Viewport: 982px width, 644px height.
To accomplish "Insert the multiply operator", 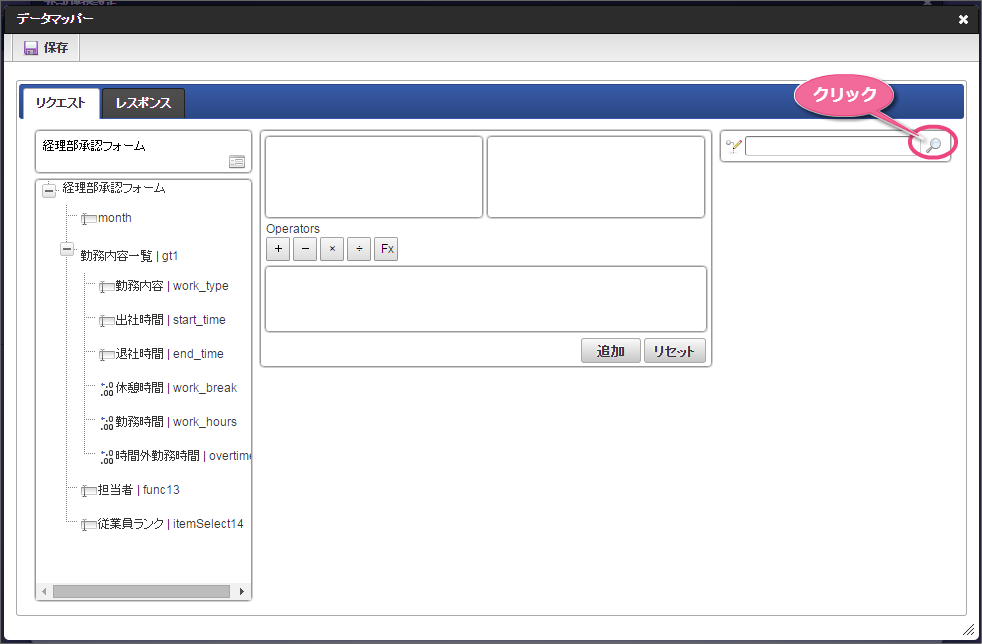I will click(x=332, y=249).
